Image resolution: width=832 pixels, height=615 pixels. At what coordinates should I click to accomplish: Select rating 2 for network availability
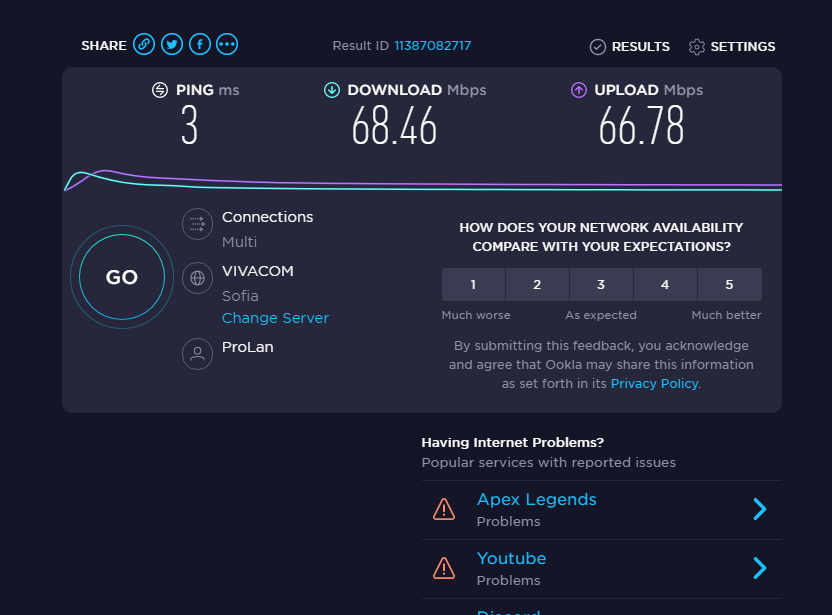[537, 285]
